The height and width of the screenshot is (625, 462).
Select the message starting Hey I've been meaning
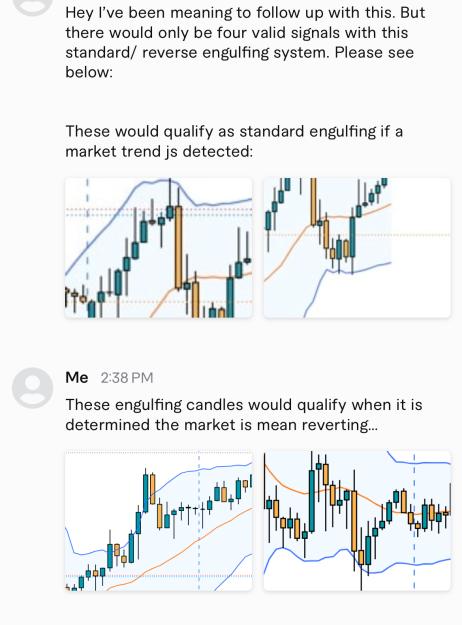(x=245, y=42)
